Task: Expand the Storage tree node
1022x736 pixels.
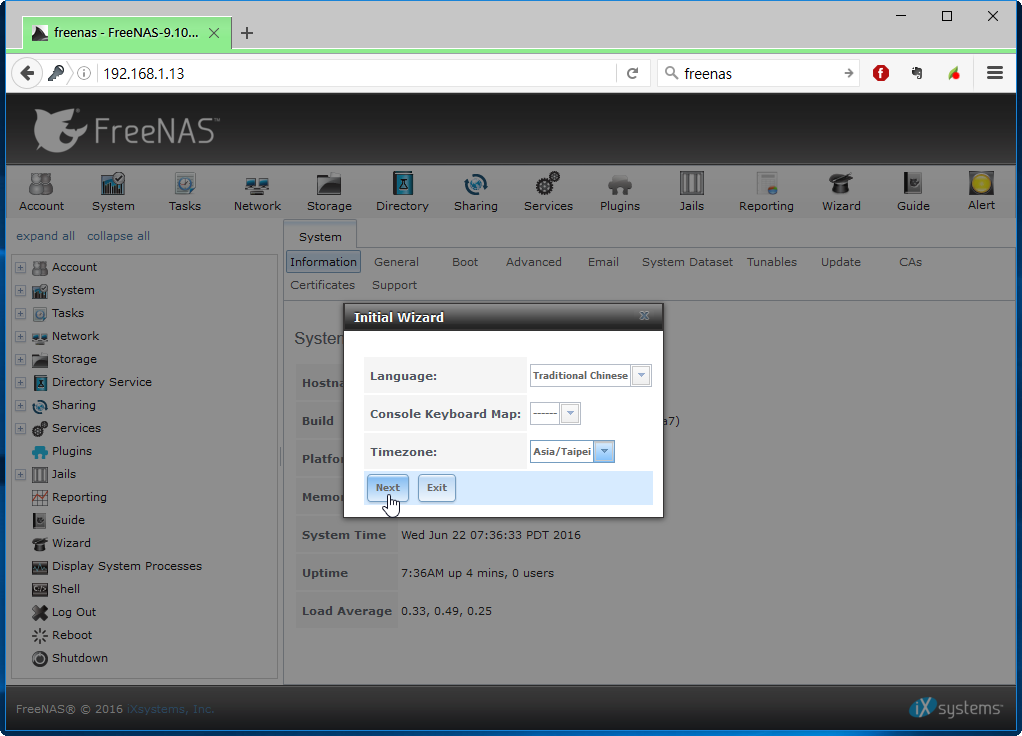Action: tap(20, 359)
